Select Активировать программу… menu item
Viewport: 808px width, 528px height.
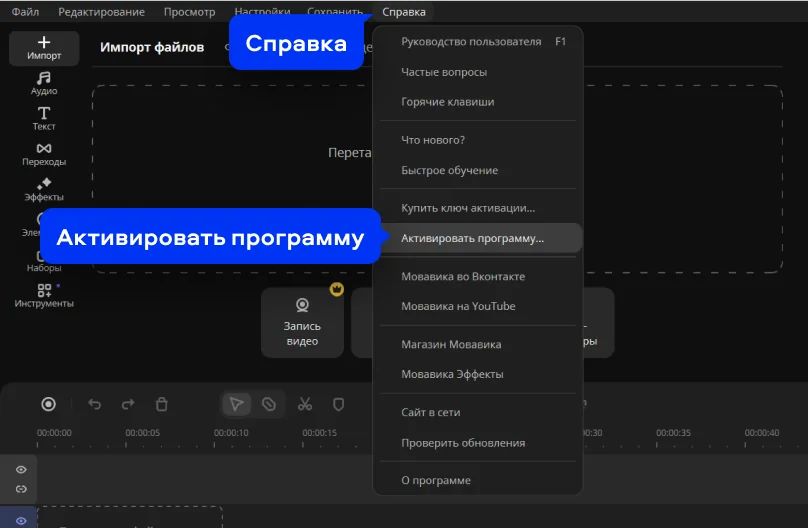(472, 239)
